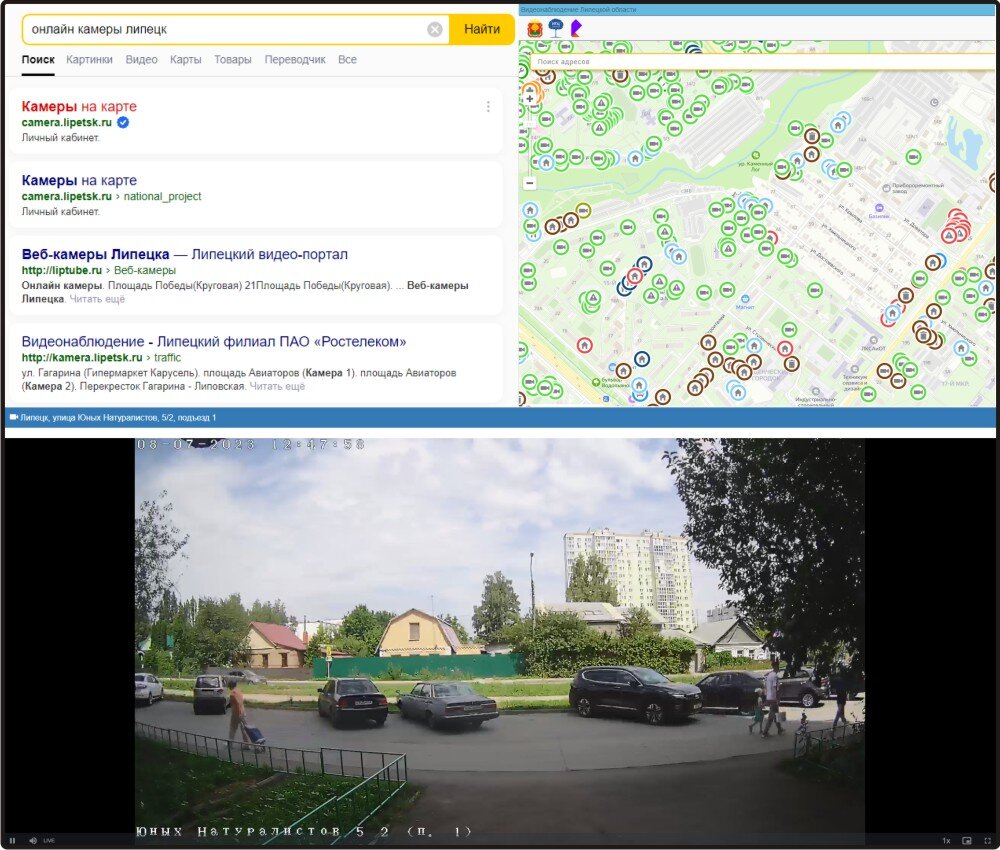The width and height of the screenshot is (1000, 850).
Task: Select the purple pennant icon in the map toolbar
Action: click(576, 27)
